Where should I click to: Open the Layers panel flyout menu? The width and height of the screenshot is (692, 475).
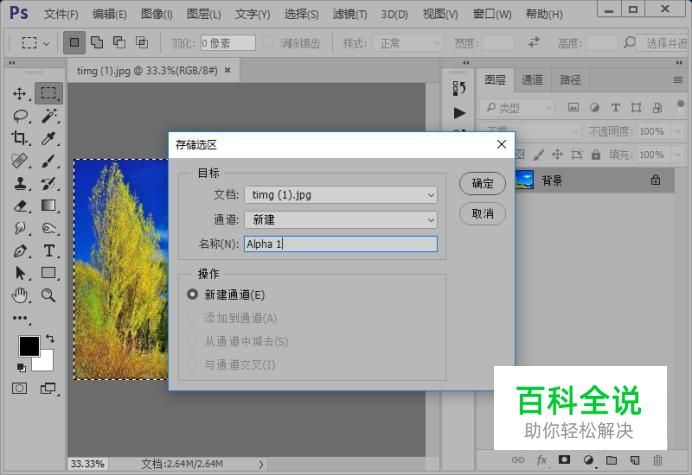[678, 80]
